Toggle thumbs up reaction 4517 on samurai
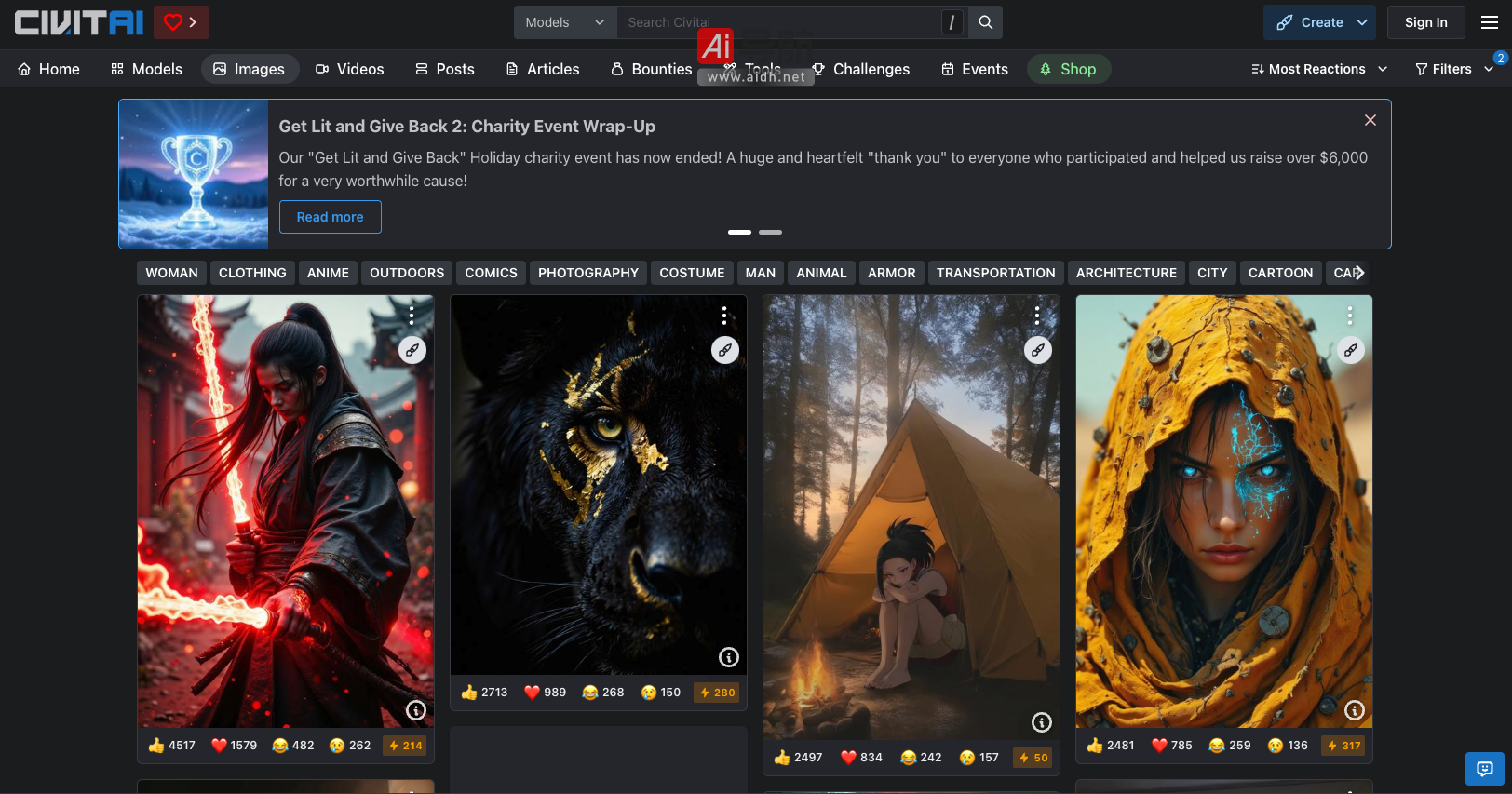Viewport: 1512px width, 794px height. tap(172, 746)
